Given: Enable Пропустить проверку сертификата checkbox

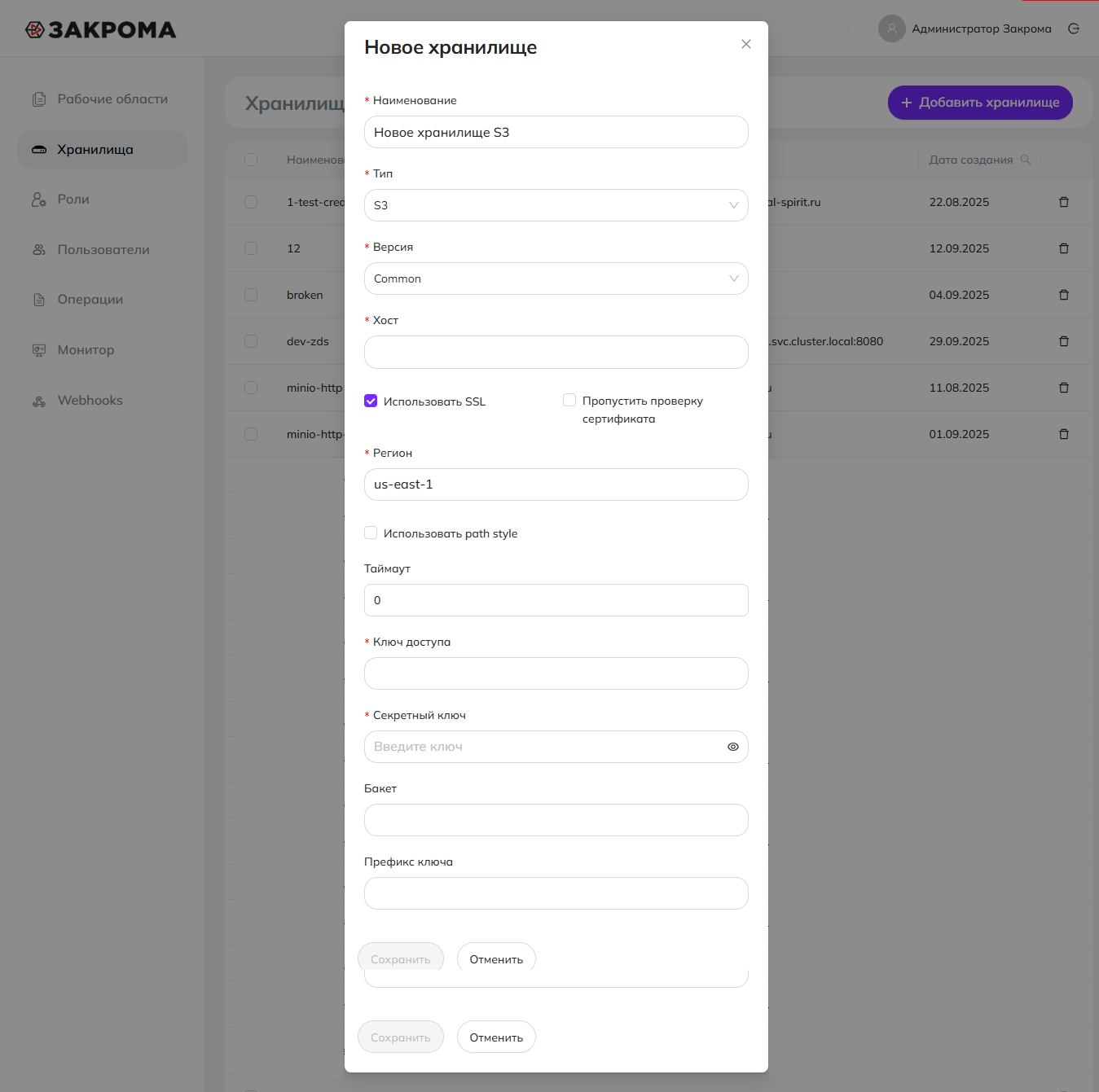Looking at the screenshot, I should (569, 400).
